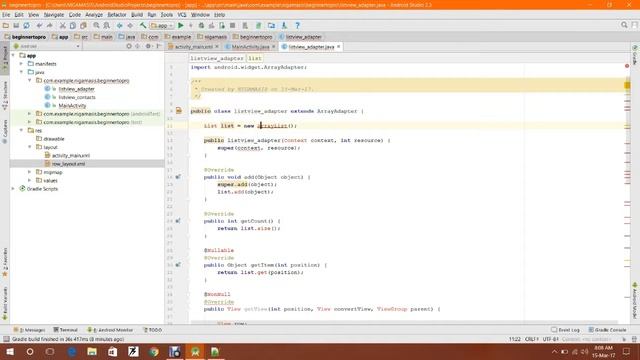Screen dimensions: 640x360
Task: Open the VCS menu
Action: [182, 15]
